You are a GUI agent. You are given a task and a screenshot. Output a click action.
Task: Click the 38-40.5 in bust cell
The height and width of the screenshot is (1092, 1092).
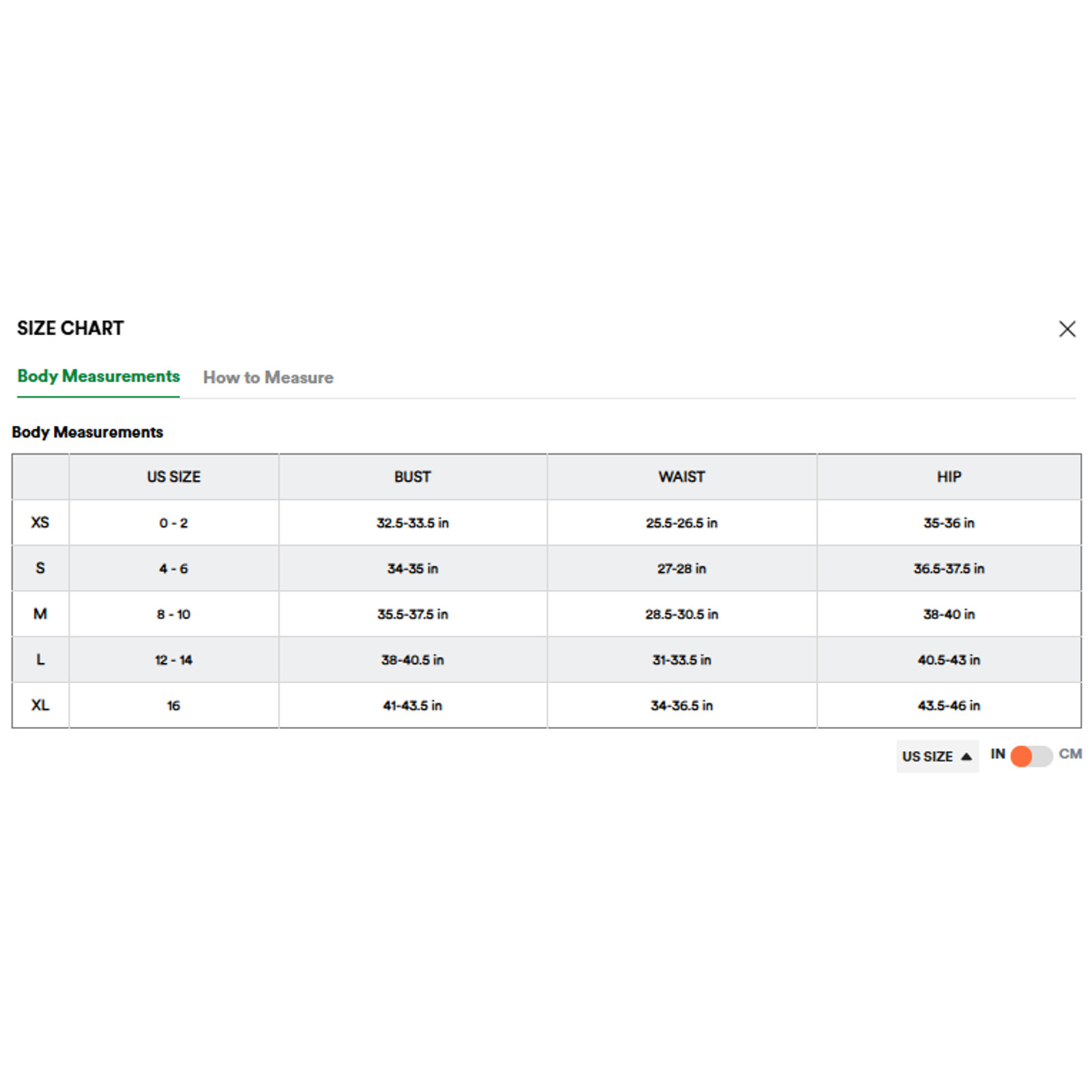pyautogui.click(x=412, y=660)
